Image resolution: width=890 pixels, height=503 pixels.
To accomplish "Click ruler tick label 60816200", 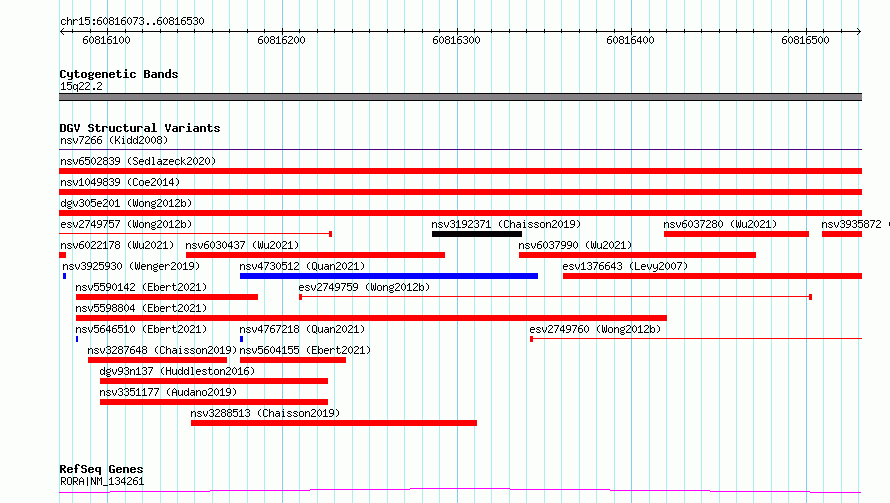I will [x=281, y=40].
